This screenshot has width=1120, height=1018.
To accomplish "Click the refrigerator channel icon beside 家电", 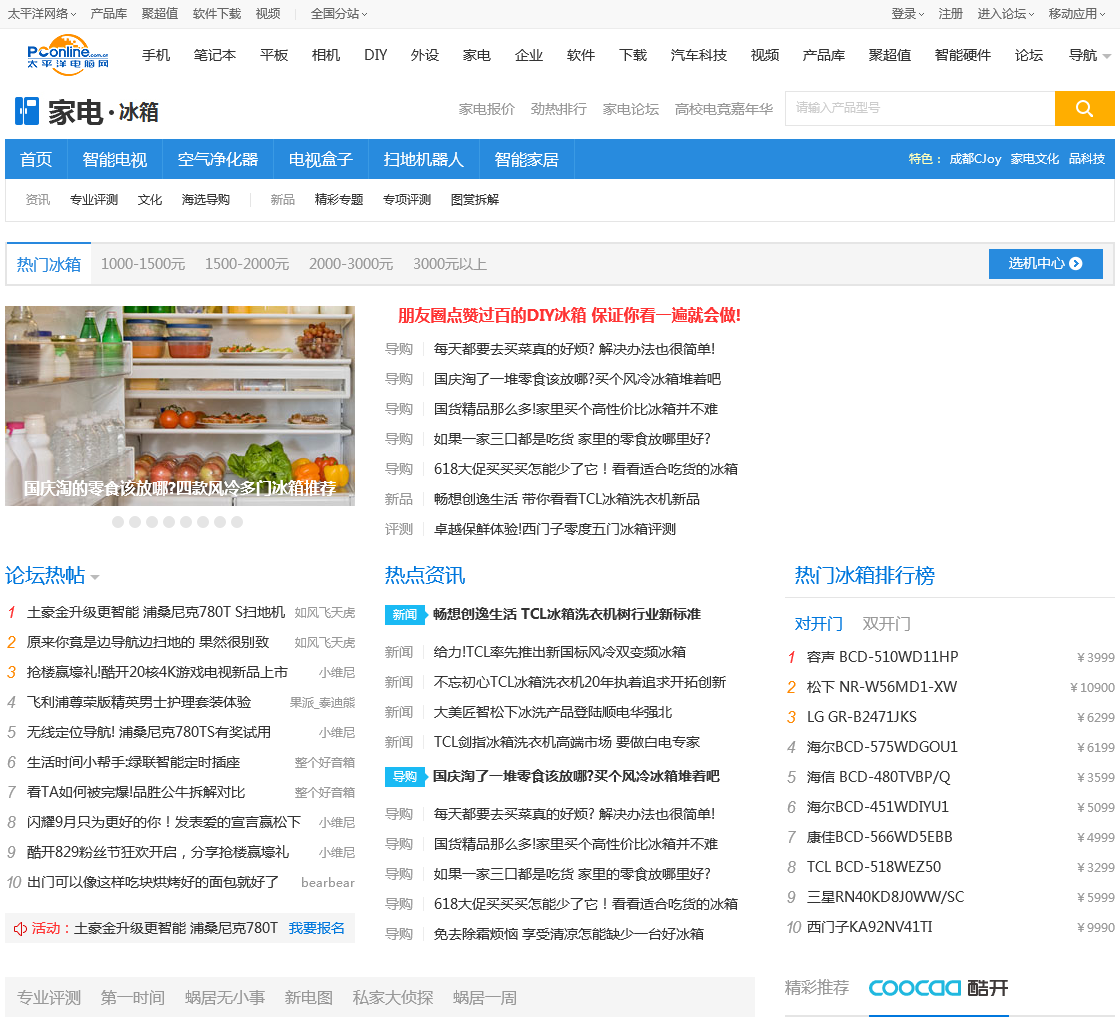I will [27, 111].
